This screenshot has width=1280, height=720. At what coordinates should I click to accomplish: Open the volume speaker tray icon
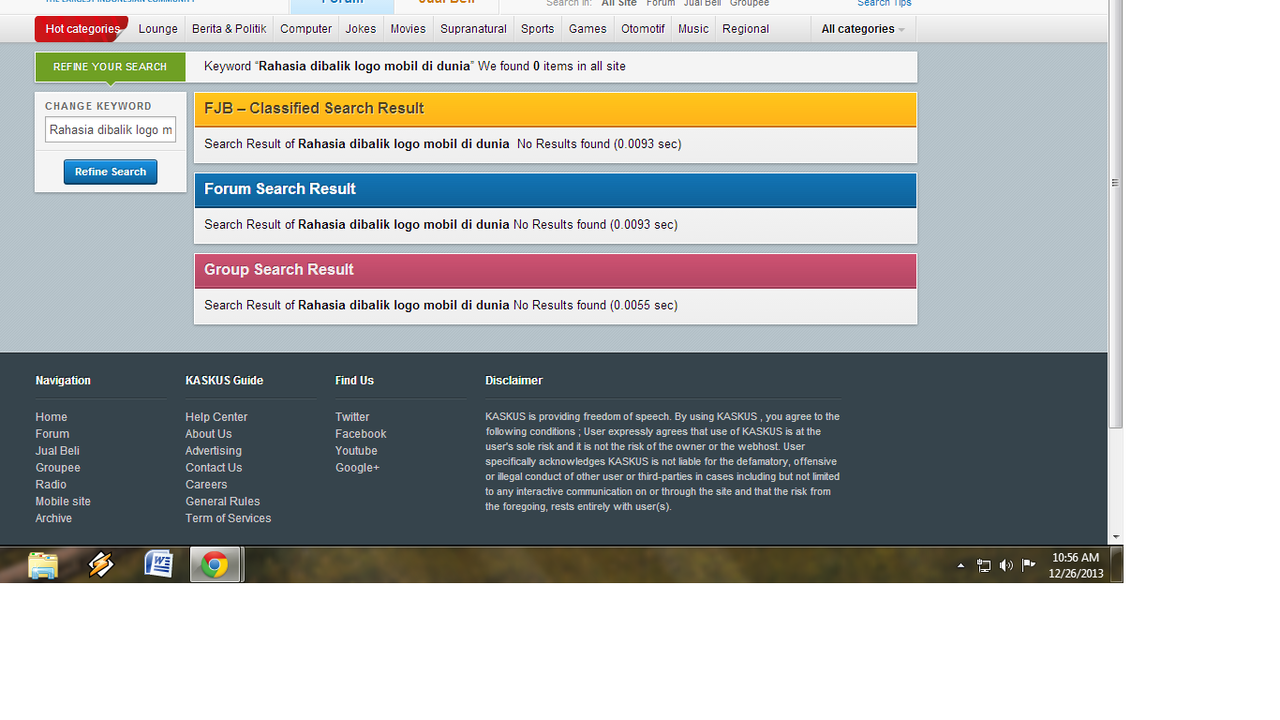pyautogui.click(x=1006, y=566)
